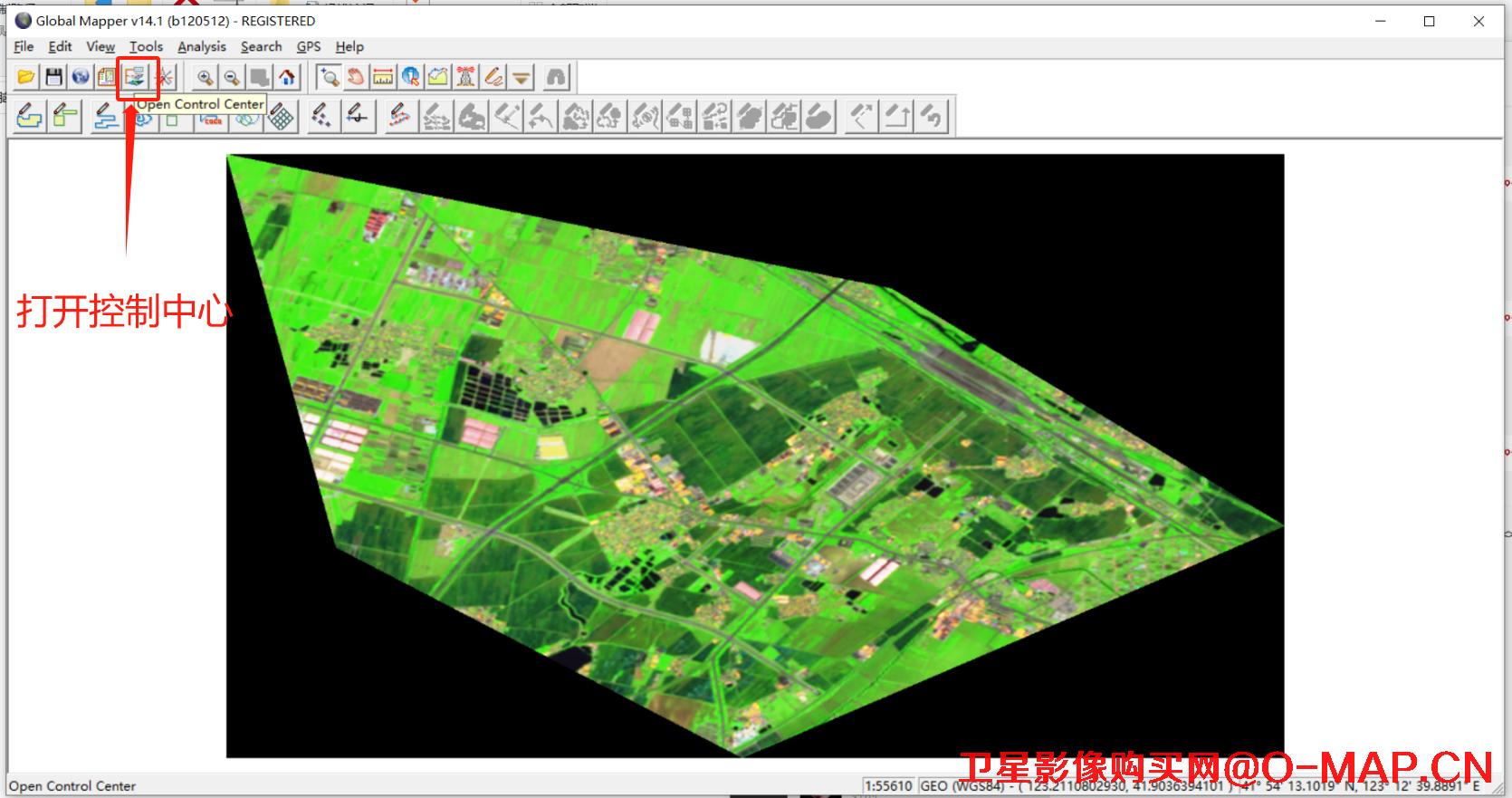Activate the Feature Info tool

tap(411, 78)
